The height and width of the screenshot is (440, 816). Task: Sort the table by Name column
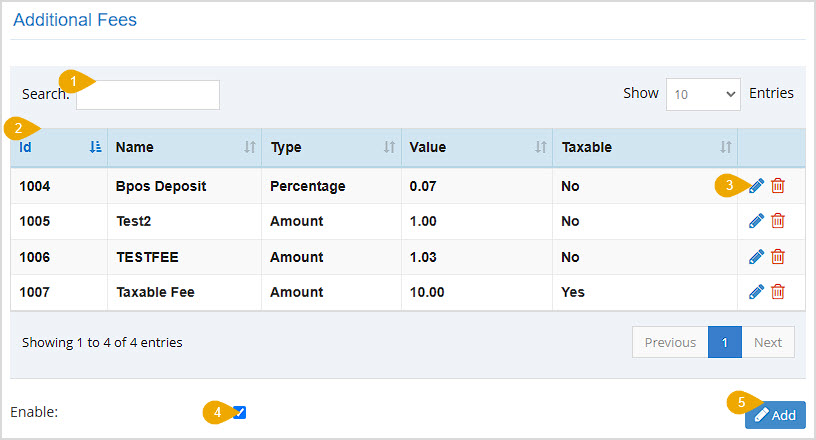coord(185,147)
